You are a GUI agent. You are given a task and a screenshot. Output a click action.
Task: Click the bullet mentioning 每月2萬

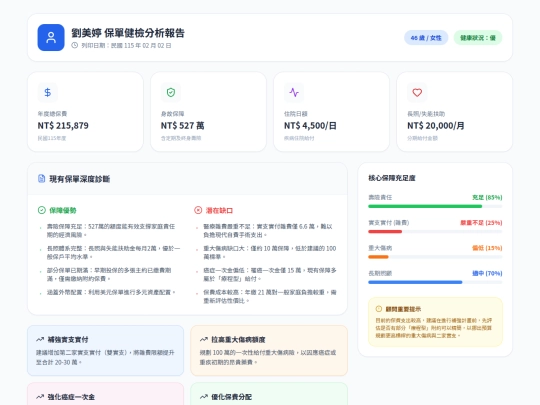click(113, 252)
